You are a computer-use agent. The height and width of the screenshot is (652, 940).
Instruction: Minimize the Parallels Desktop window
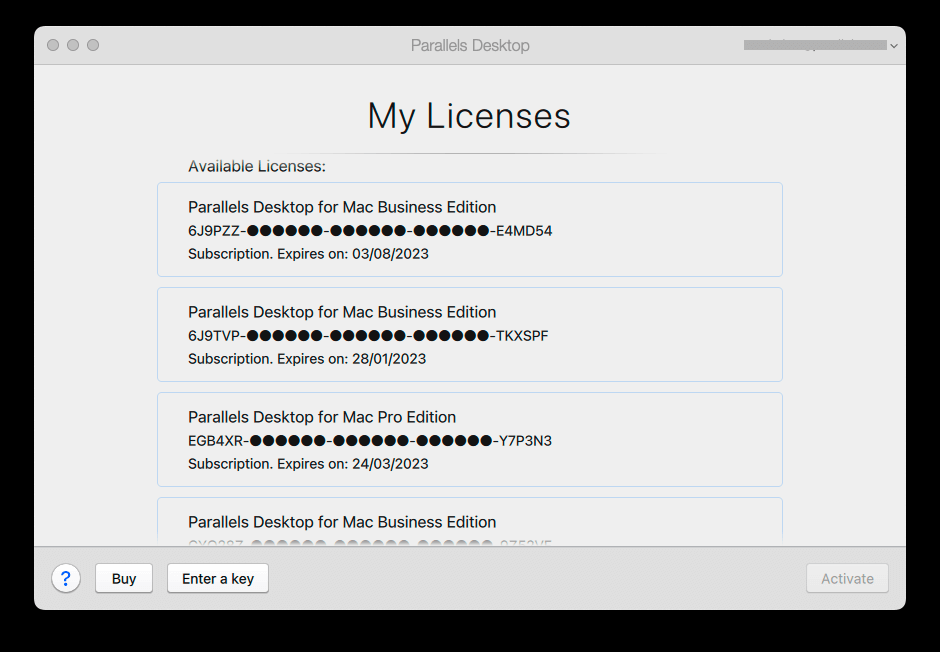(73, 45)
